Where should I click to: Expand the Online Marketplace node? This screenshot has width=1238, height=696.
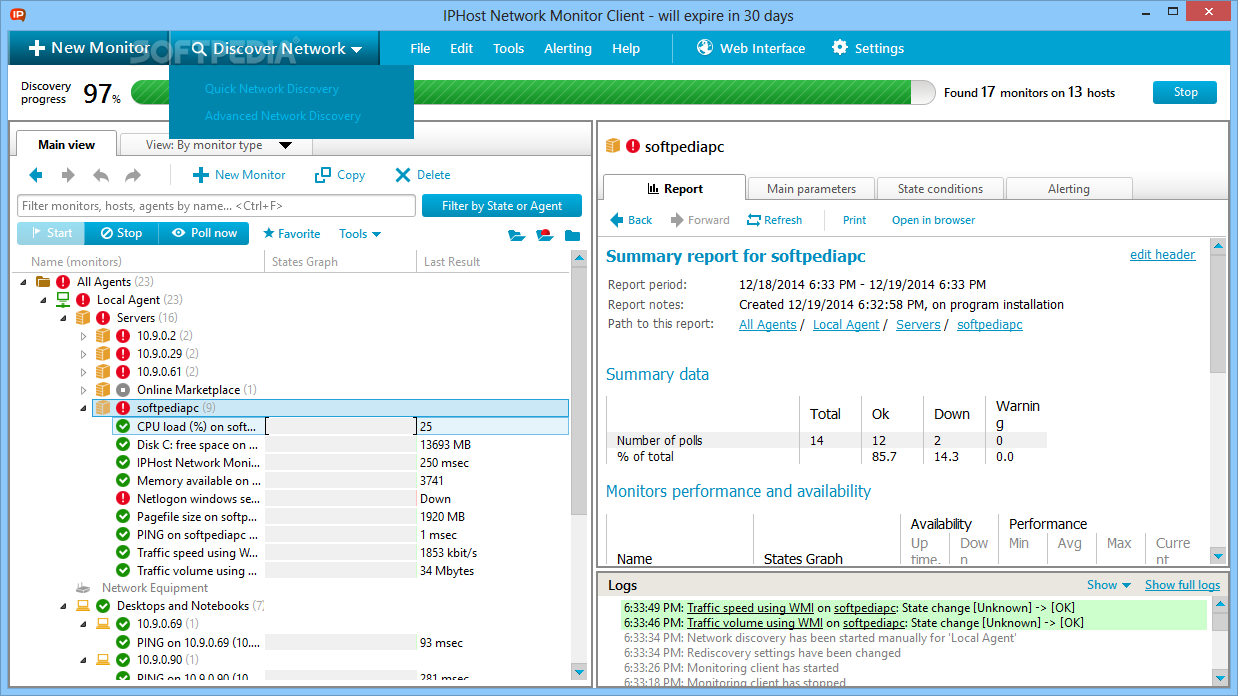click(x=84, y=390)
